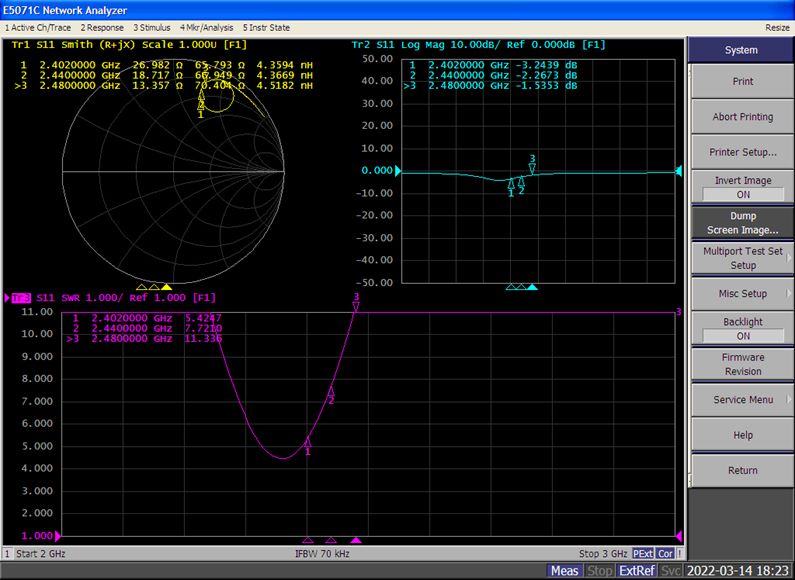Click the Abort Printing softkey
The width and height of the screenshot is (795, 580).
743,117
